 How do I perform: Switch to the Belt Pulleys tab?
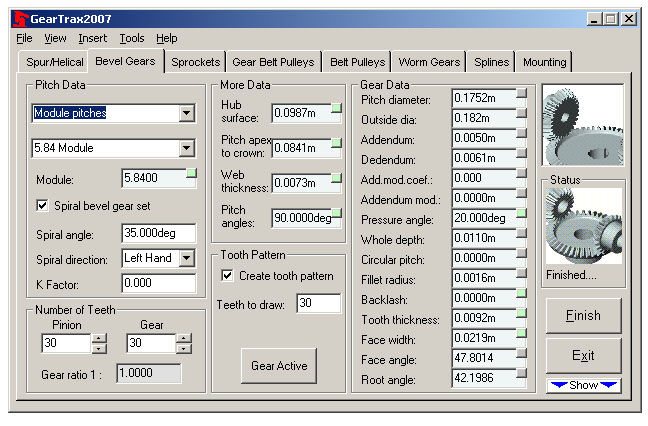357,62
